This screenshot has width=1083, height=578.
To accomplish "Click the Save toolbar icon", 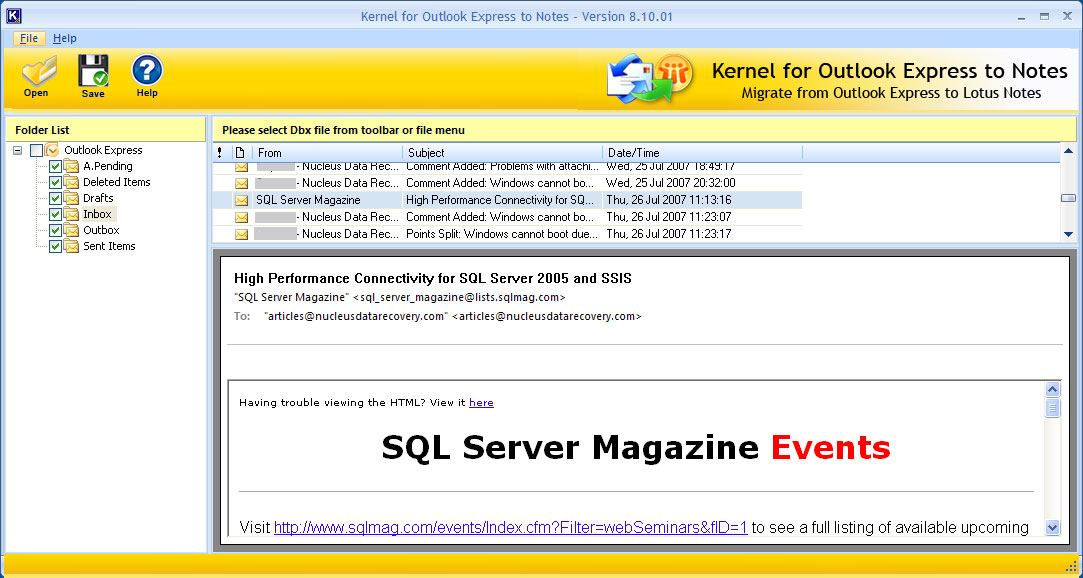I will [93, 76].
